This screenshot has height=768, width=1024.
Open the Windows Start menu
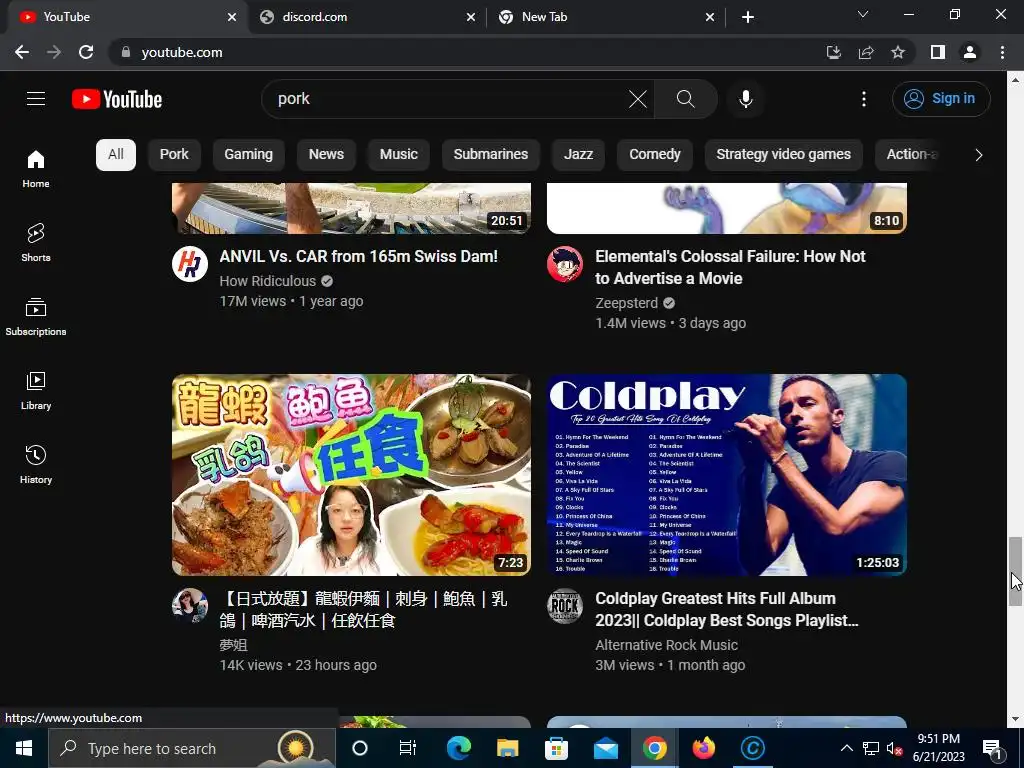24,748
